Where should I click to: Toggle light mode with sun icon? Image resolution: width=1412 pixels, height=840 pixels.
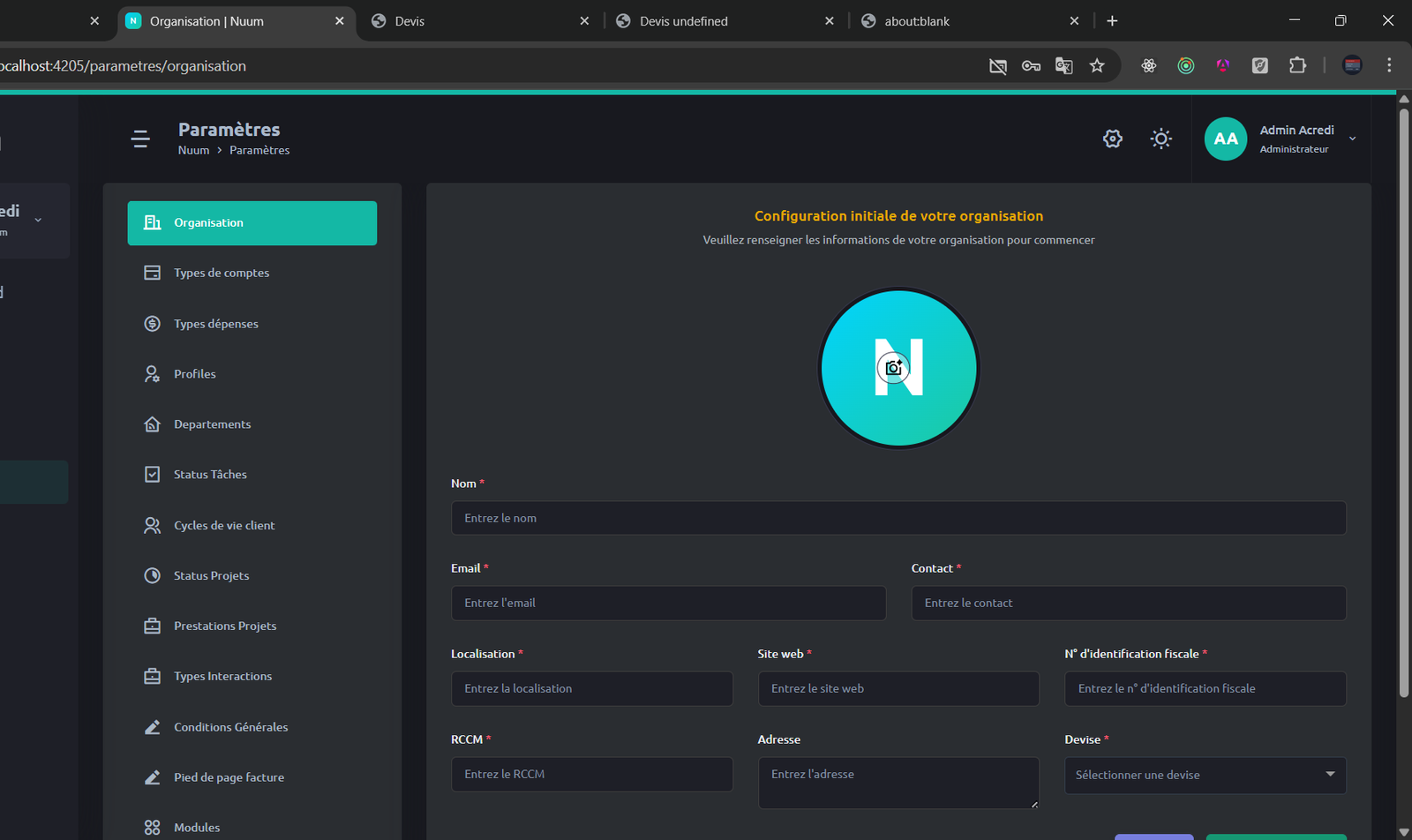click(1160, 139)
